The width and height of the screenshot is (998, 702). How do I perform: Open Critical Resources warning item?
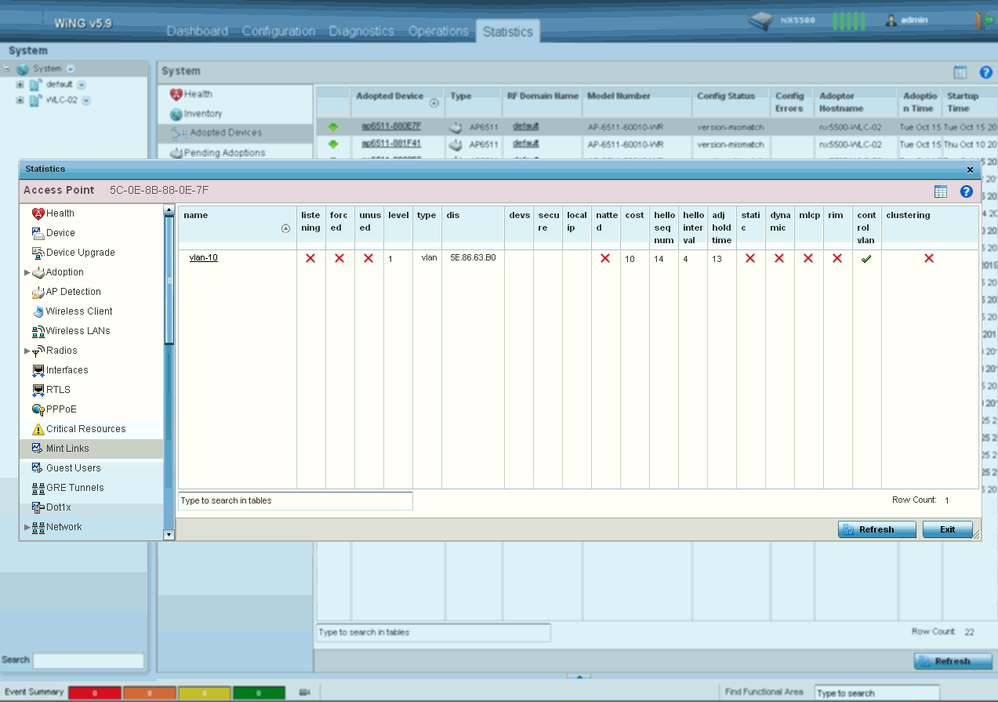pos(85,429)
